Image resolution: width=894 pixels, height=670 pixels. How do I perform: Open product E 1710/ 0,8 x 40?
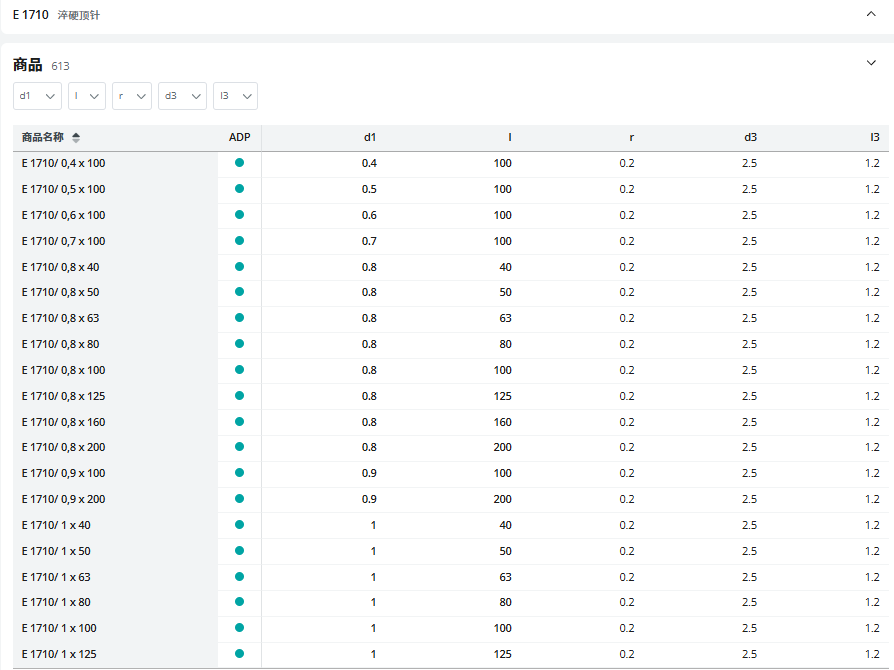point(60,267)
